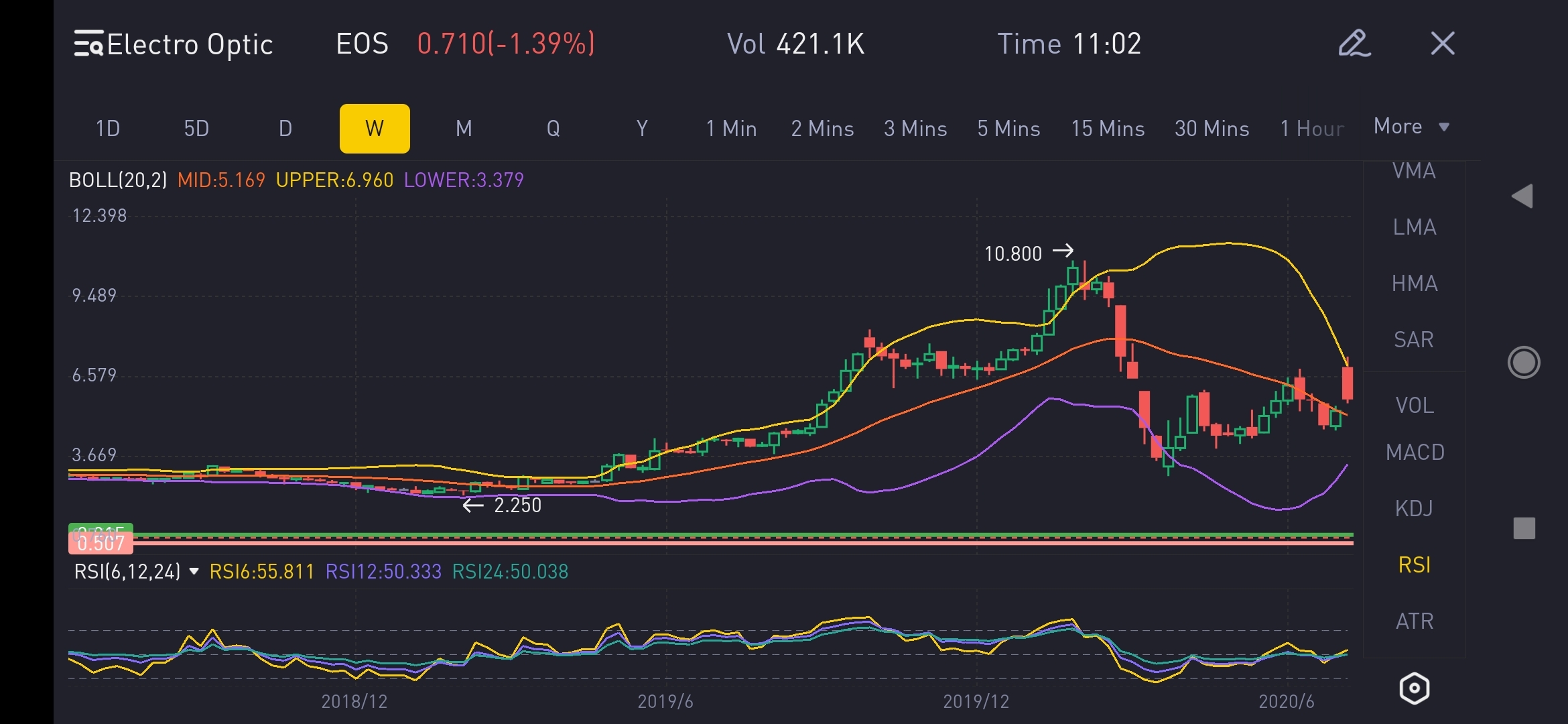Click the 0.507 price marker label
The image size is (1568, 724).
point(101,544)
